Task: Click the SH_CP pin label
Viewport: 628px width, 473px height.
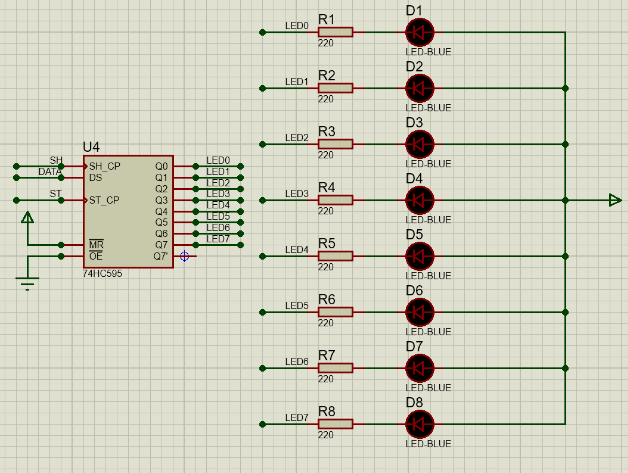Action: [x=105, y=166]
